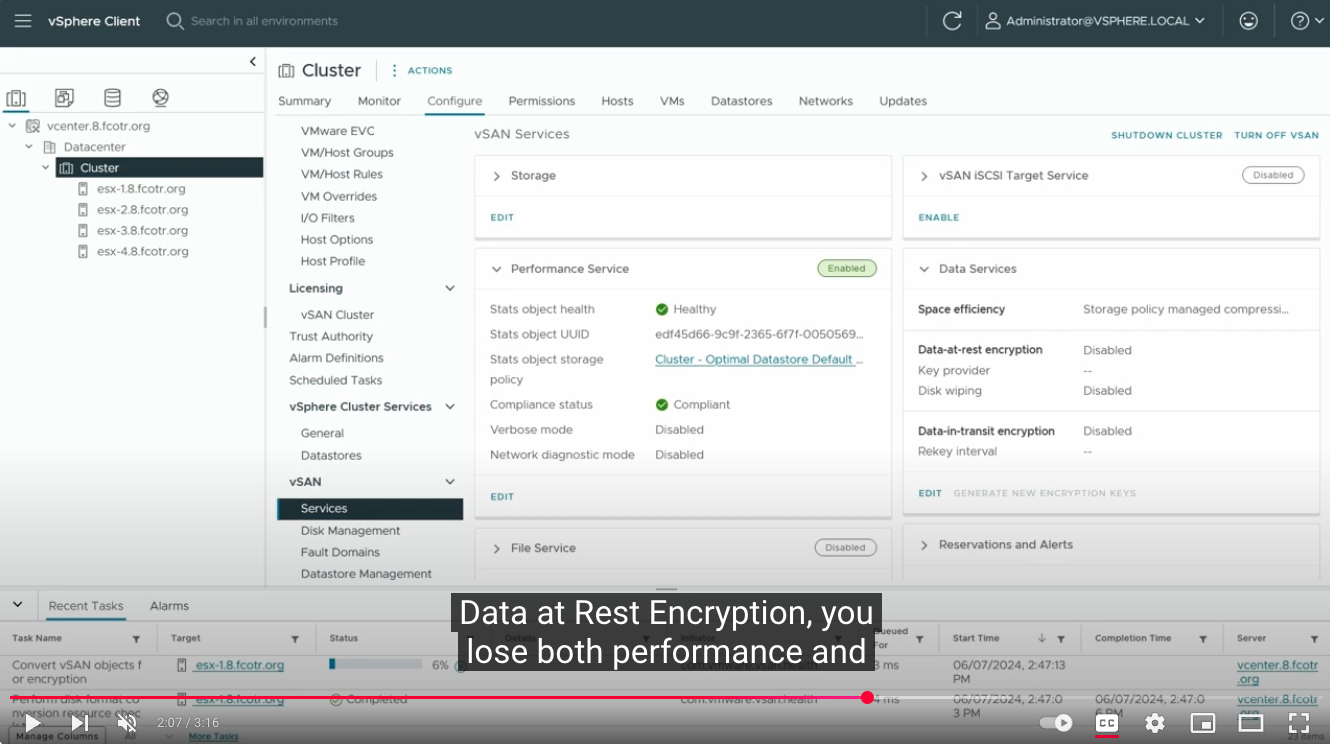Screen dimensions: 1330x744
Task: Select VMware EVC in the Configure menu
Action: click(337, 131)
